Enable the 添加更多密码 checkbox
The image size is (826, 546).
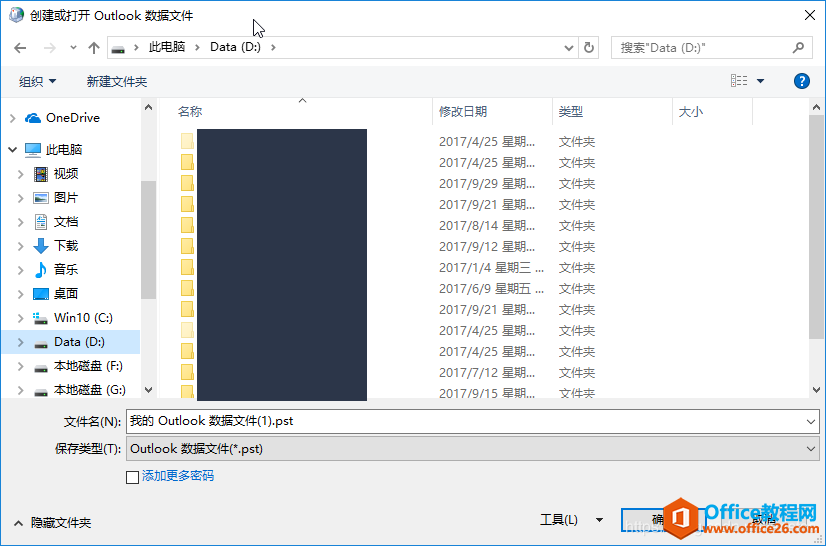(x=133, y=477)
